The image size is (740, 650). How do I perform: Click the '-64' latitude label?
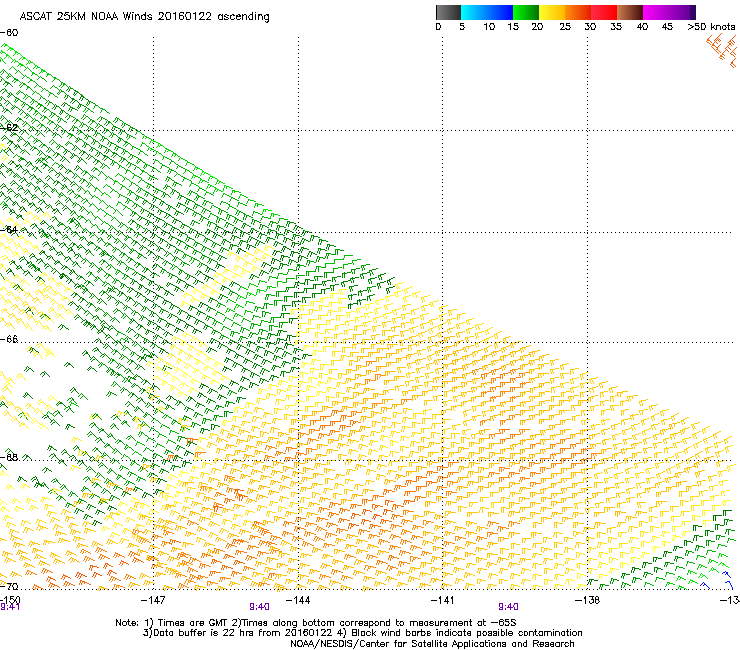9,230
